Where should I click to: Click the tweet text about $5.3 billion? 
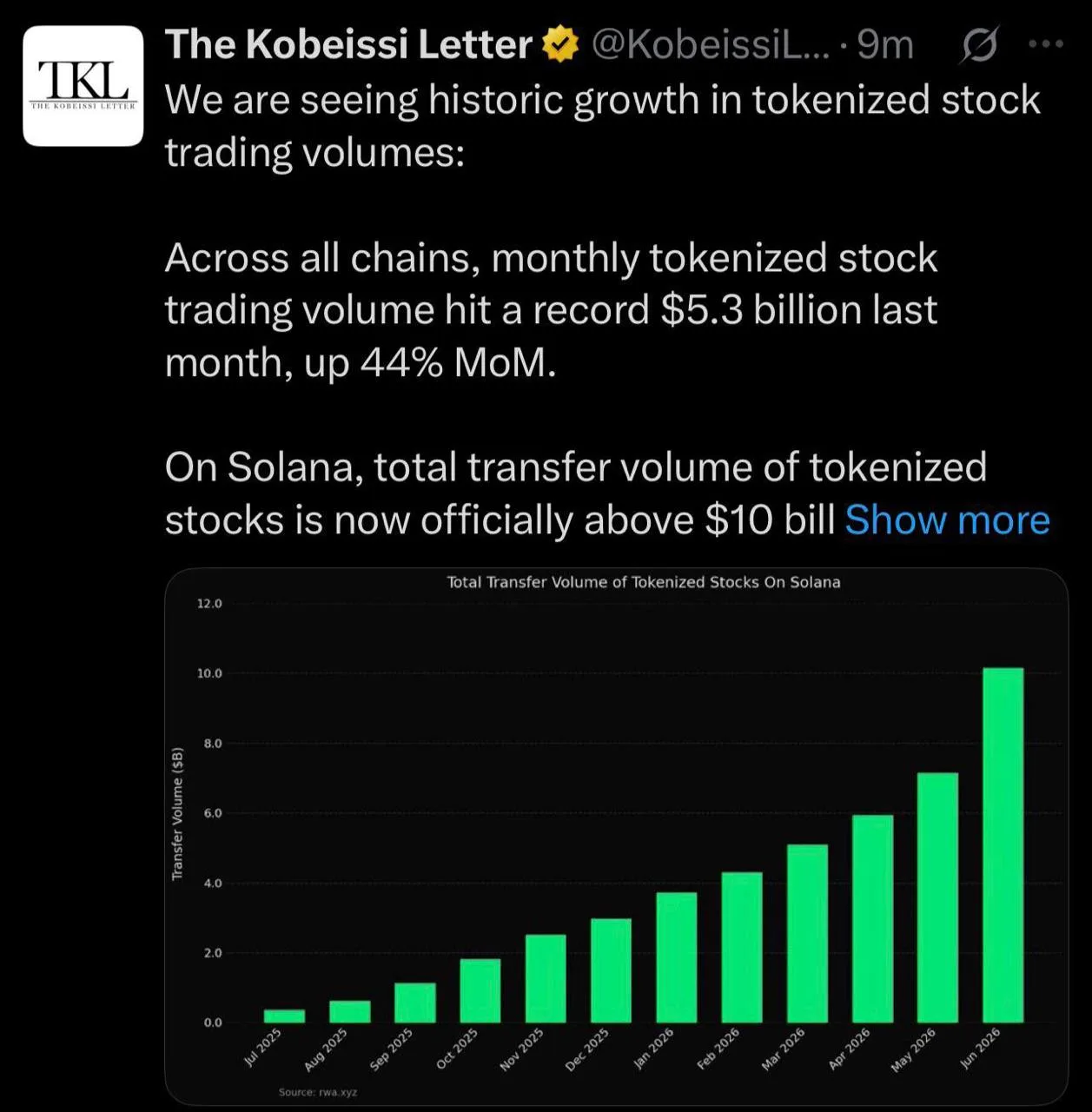point(552,310)
